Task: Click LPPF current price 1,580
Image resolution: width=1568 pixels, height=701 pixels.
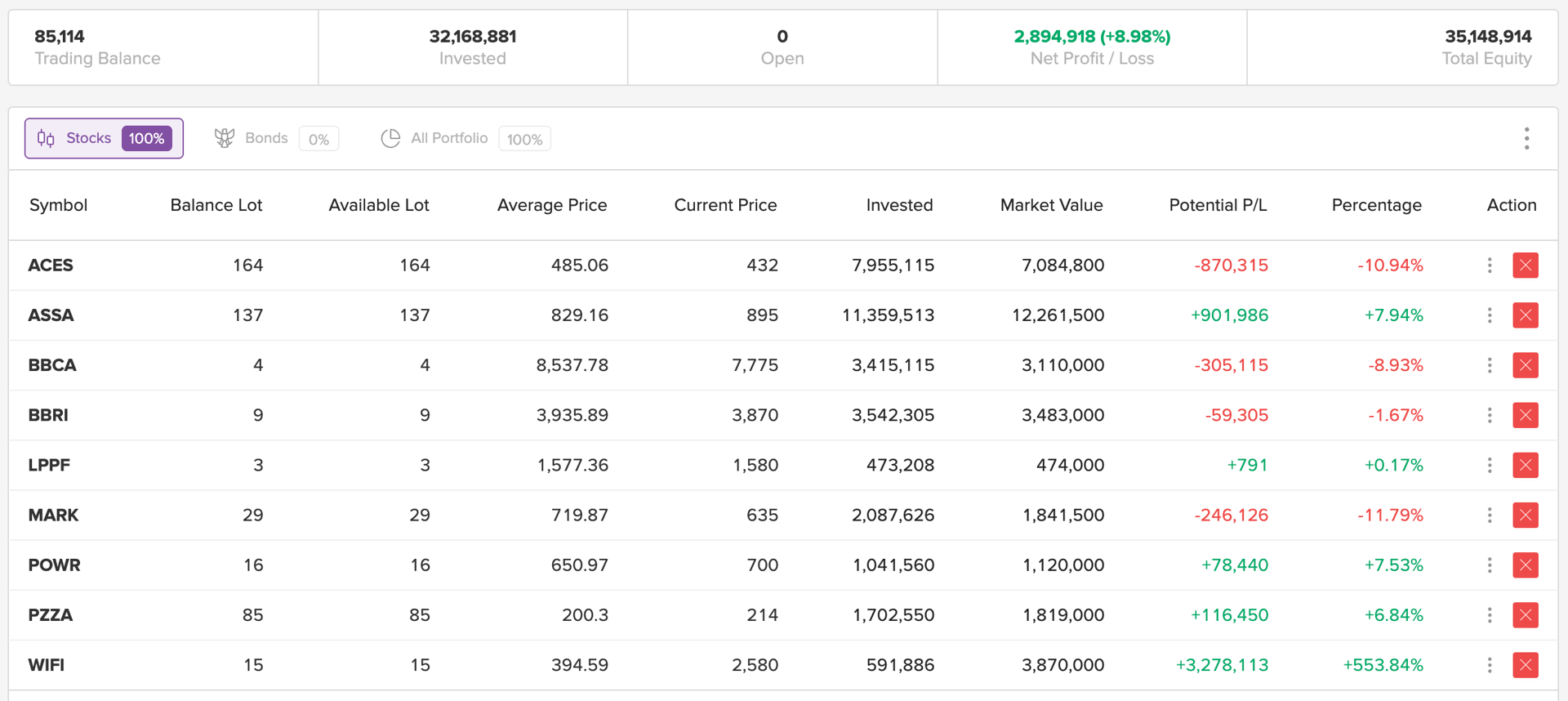Action: coord(755,465)
